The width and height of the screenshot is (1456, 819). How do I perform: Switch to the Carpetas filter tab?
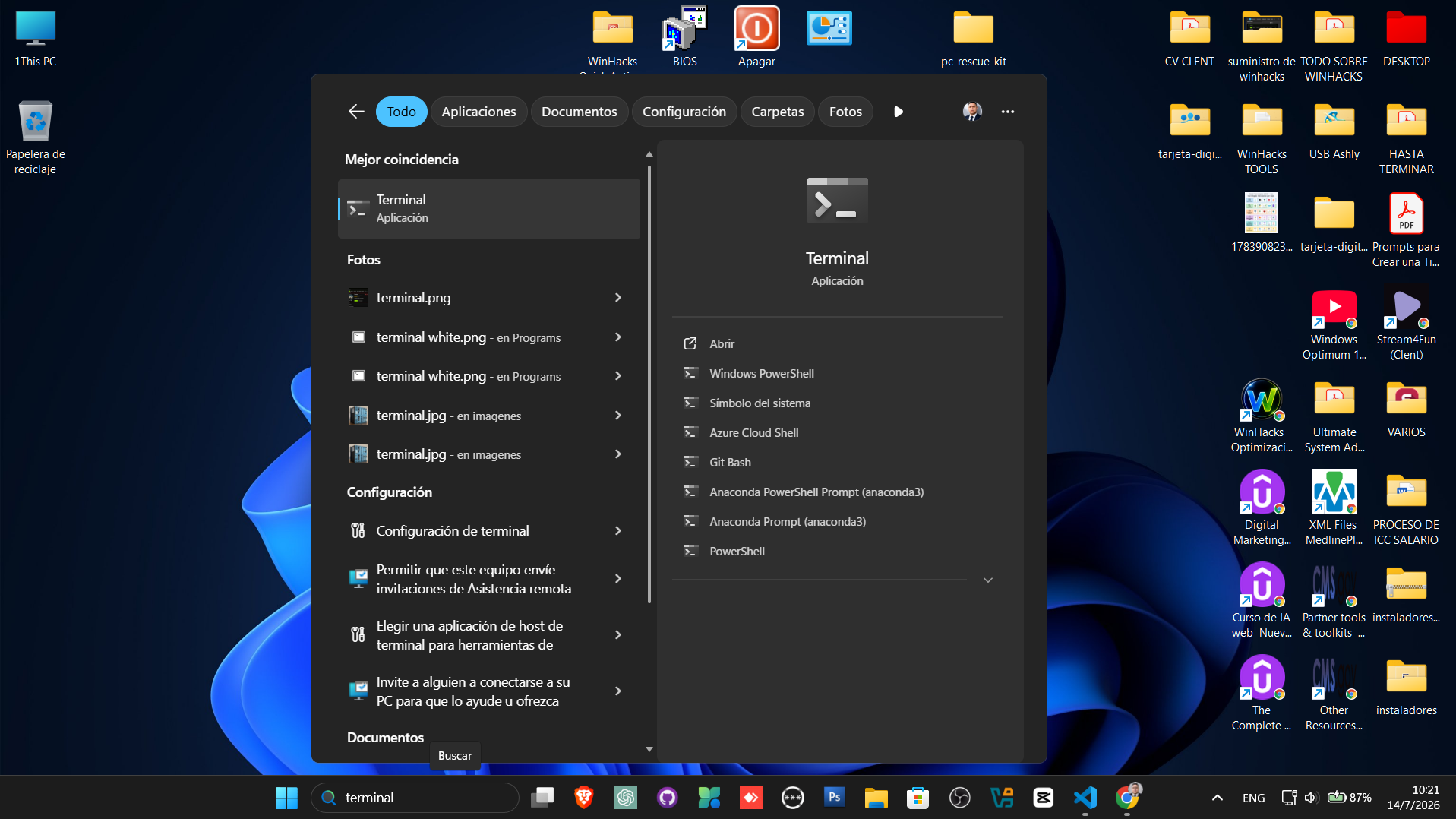(x=777, y=112)
